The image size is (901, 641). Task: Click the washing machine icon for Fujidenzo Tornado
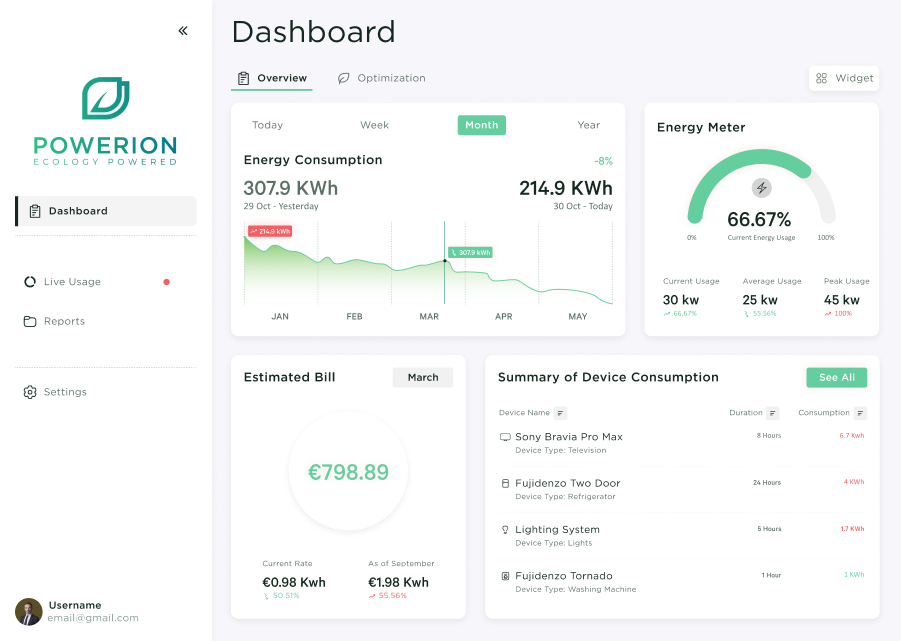tap(503, 575)
